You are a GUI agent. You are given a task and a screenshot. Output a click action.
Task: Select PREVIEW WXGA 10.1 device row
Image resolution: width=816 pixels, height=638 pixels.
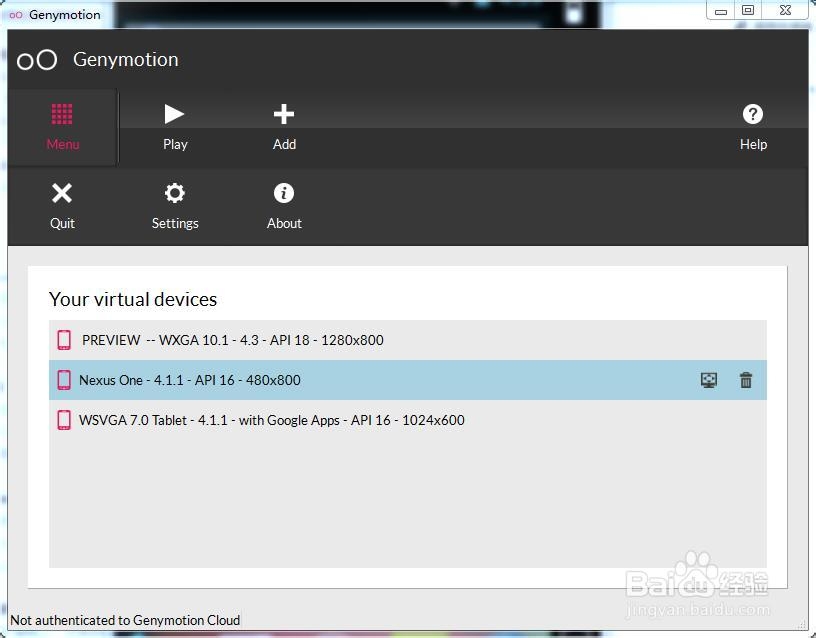click(407, 340)
